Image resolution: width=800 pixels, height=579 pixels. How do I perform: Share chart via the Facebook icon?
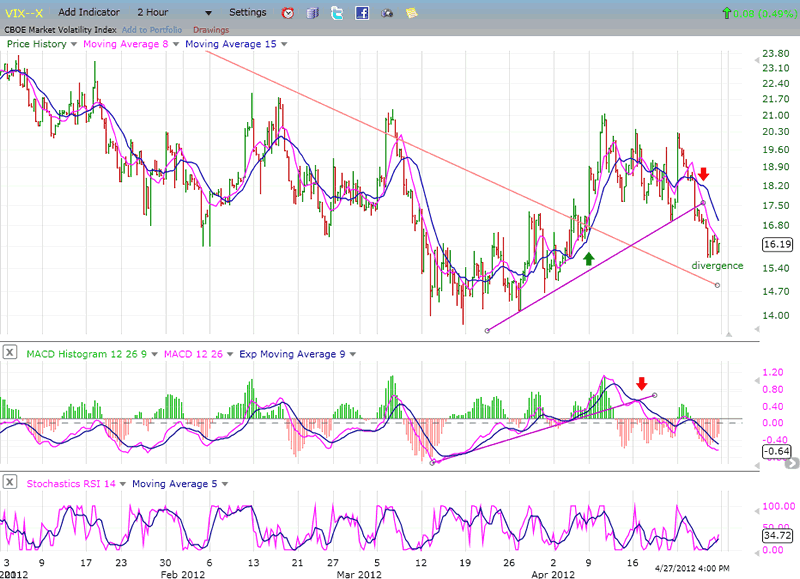point(361,13)
